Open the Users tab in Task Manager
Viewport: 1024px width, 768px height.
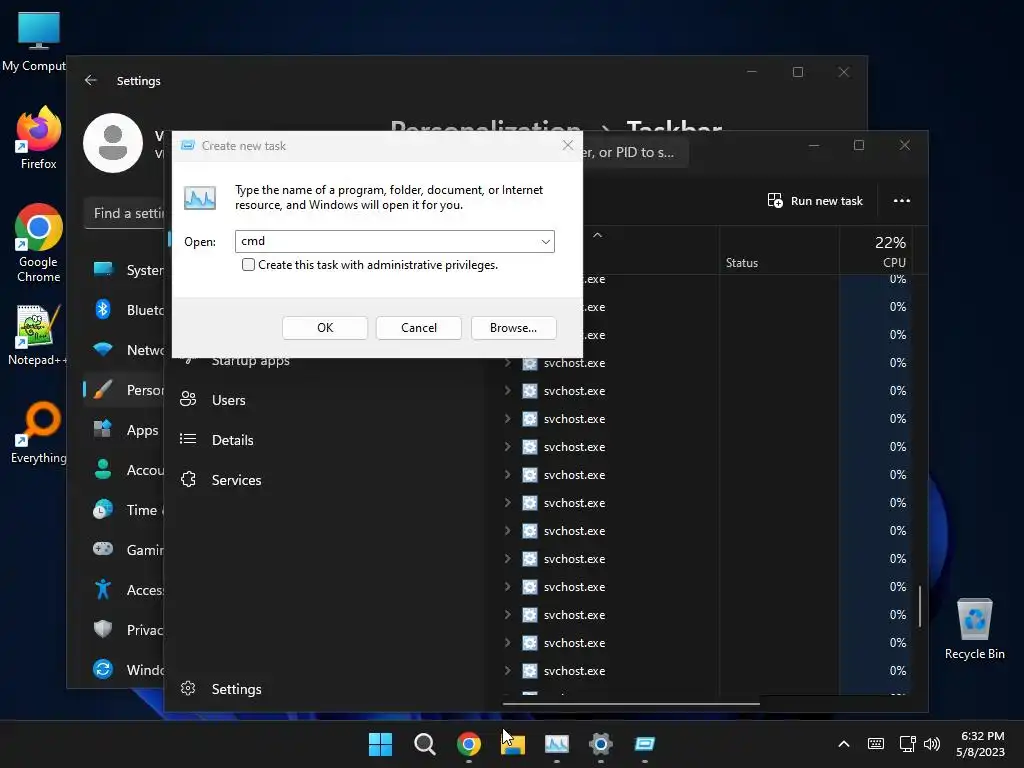(x=229, y=400)
